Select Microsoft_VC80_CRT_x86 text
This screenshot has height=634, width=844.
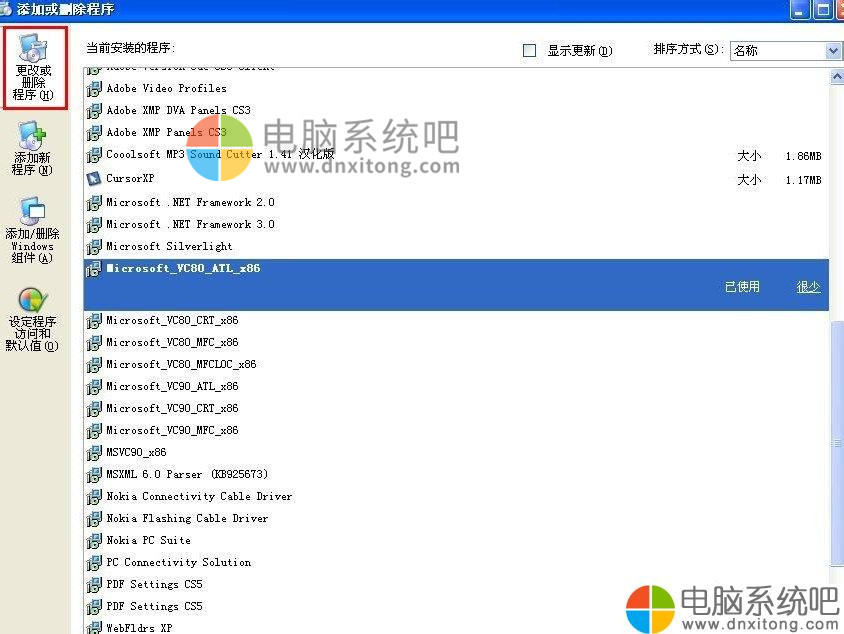pyautogui.click(x=172, y=321)
